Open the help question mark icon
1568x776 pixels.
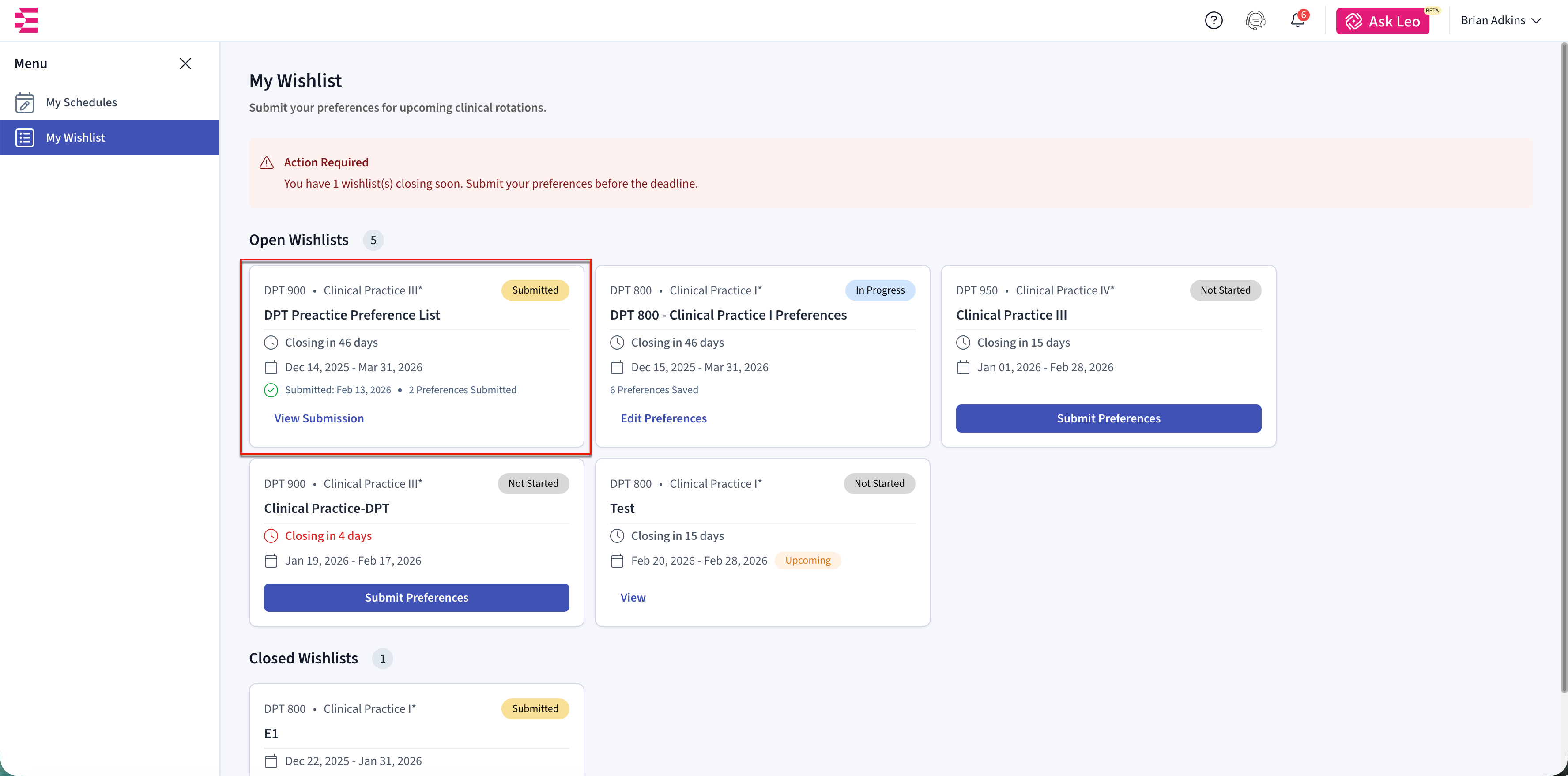[x=1213, y=21]
